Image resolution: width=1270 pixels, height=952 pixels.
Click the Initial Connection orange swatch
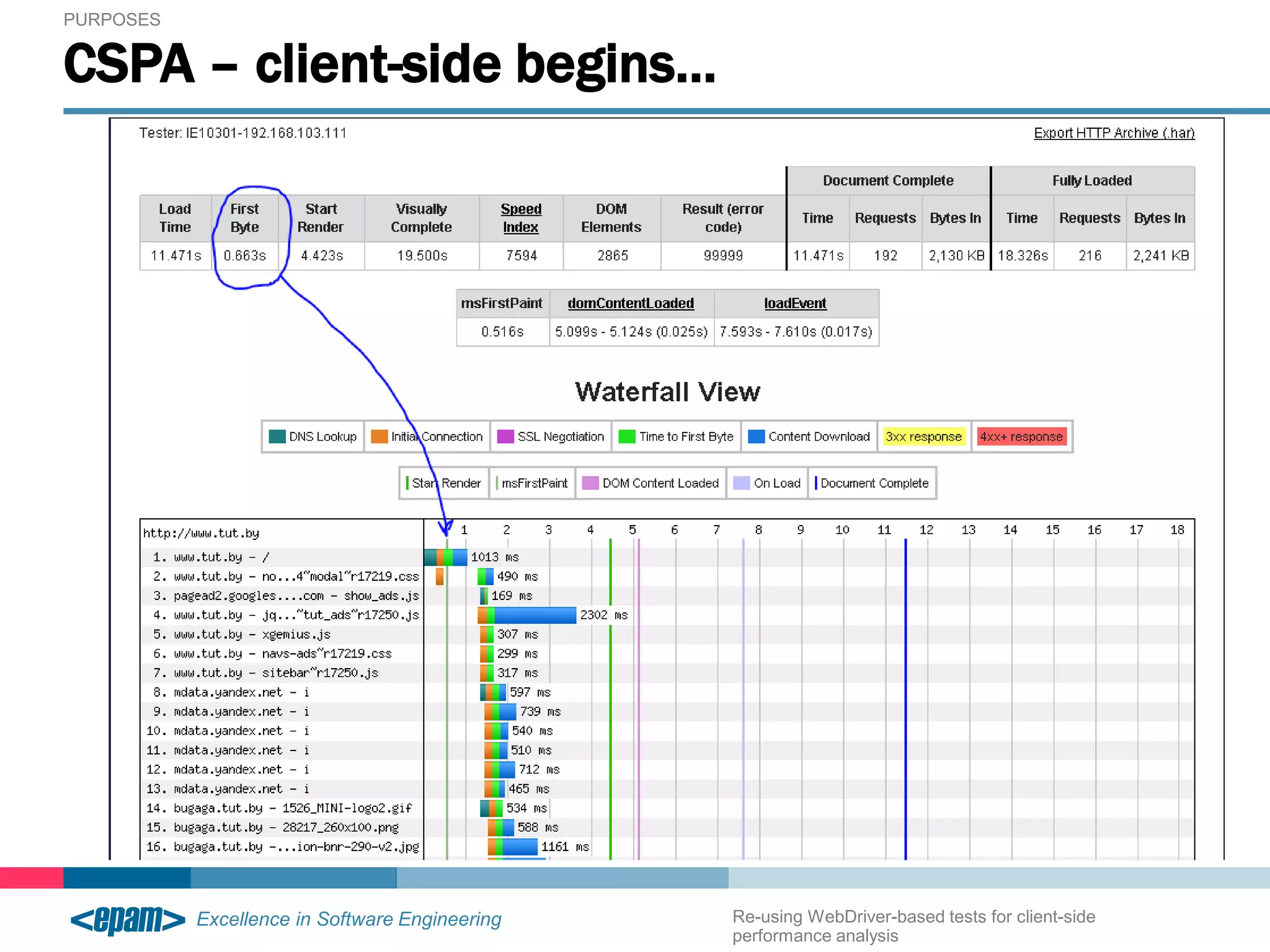[379, 436]
